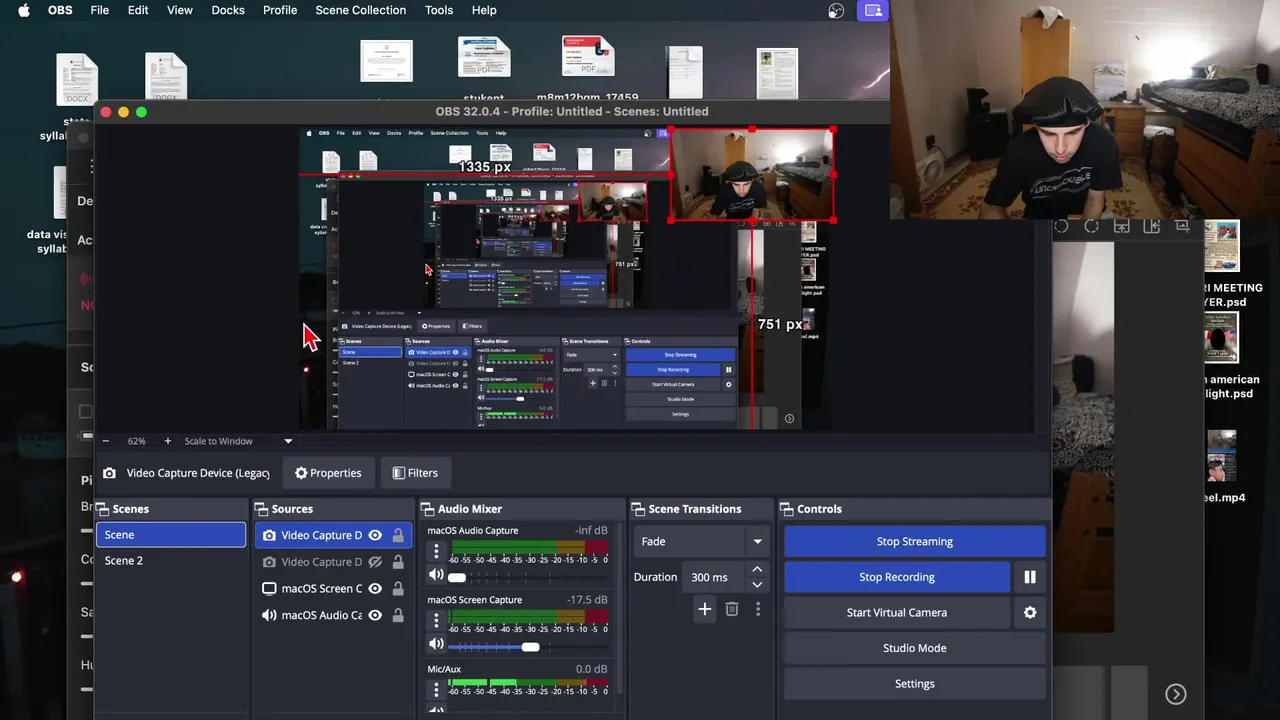The height and width of the screenshot is (720, 1280).
Task: Open the Scene Collection menu
Action: point(360,10)
